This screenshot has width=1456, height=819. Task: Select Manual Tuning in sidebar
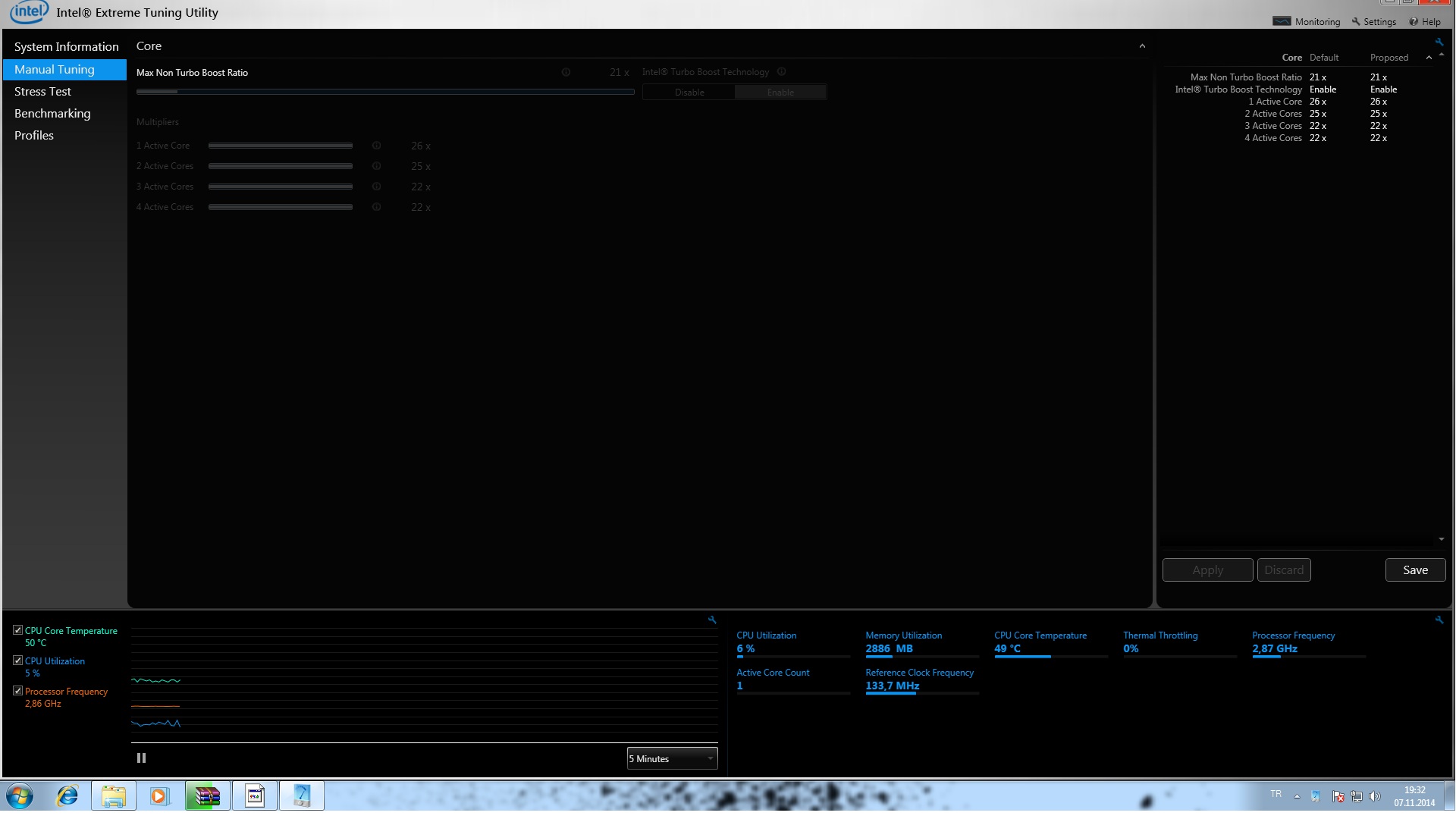click(x=65, y=70)
